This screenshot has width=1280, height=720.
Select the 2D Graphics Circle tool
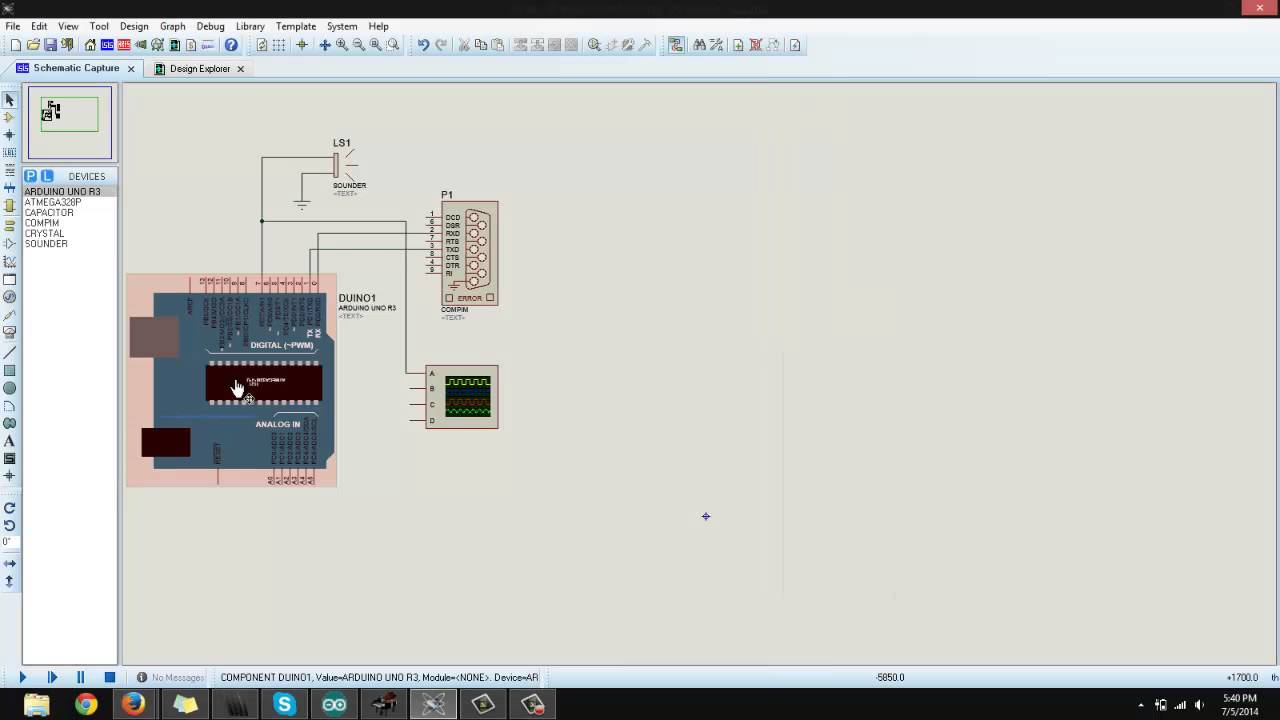(10, 388)
